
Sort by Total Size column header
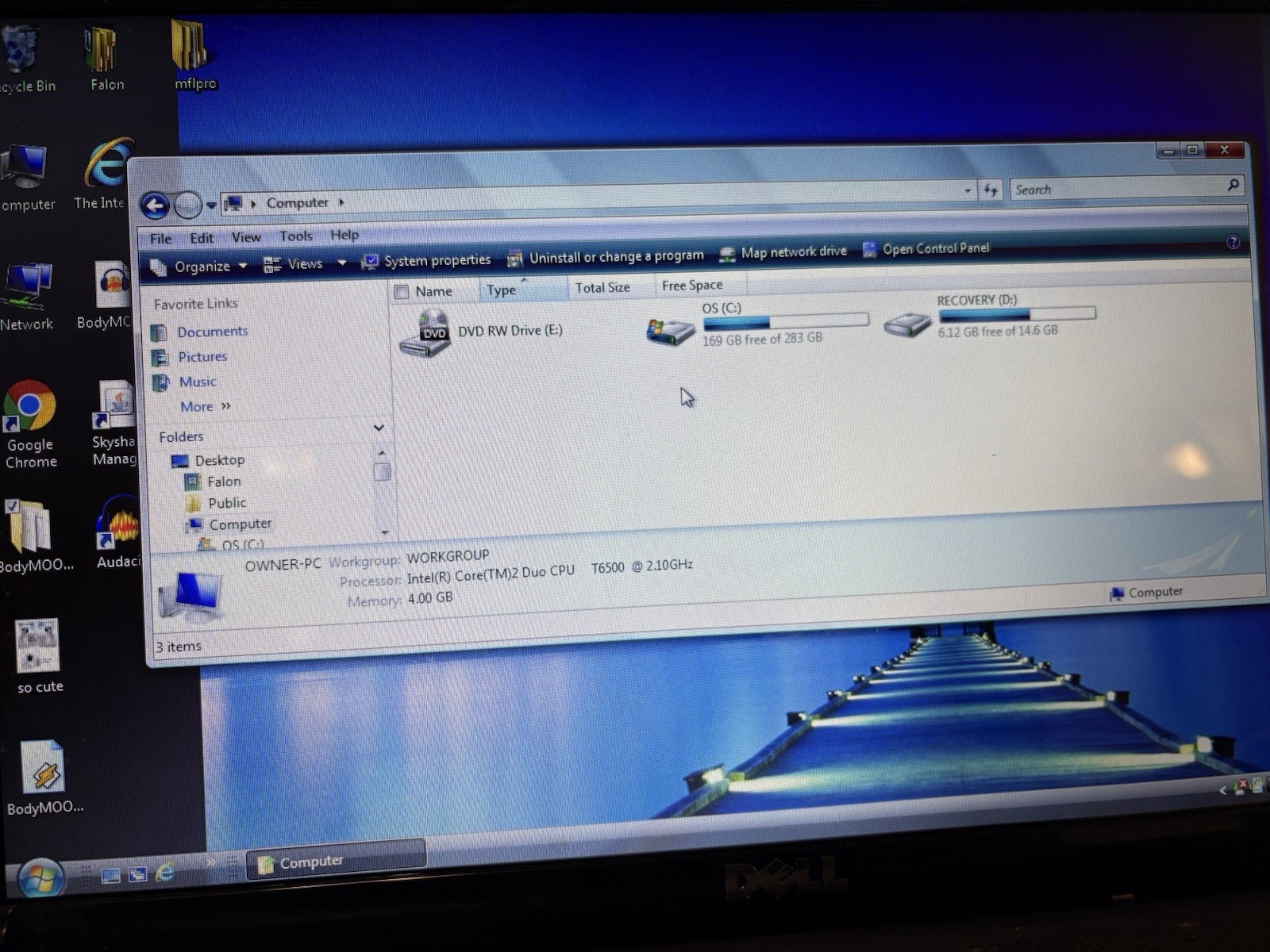[x=610, y=287]
